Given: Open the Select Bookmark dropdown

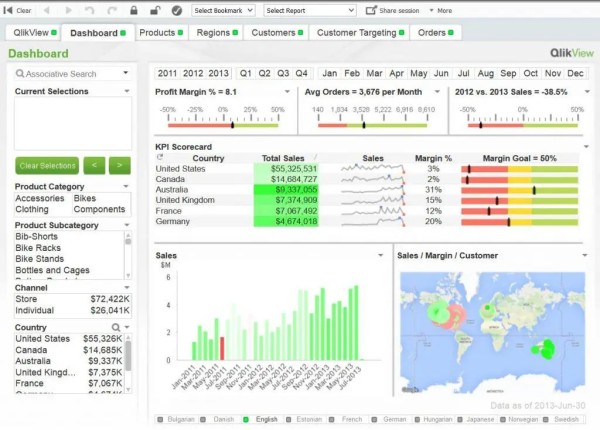Looking at the screenshot, I should point(223,10).
